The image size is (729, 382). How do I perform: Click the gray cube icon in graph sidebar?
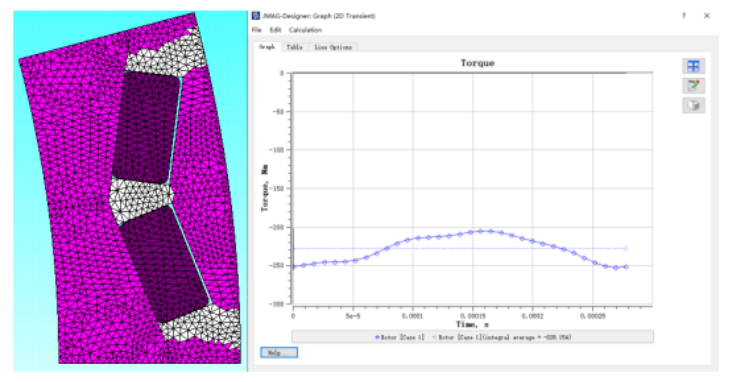[x=693, y=105]
